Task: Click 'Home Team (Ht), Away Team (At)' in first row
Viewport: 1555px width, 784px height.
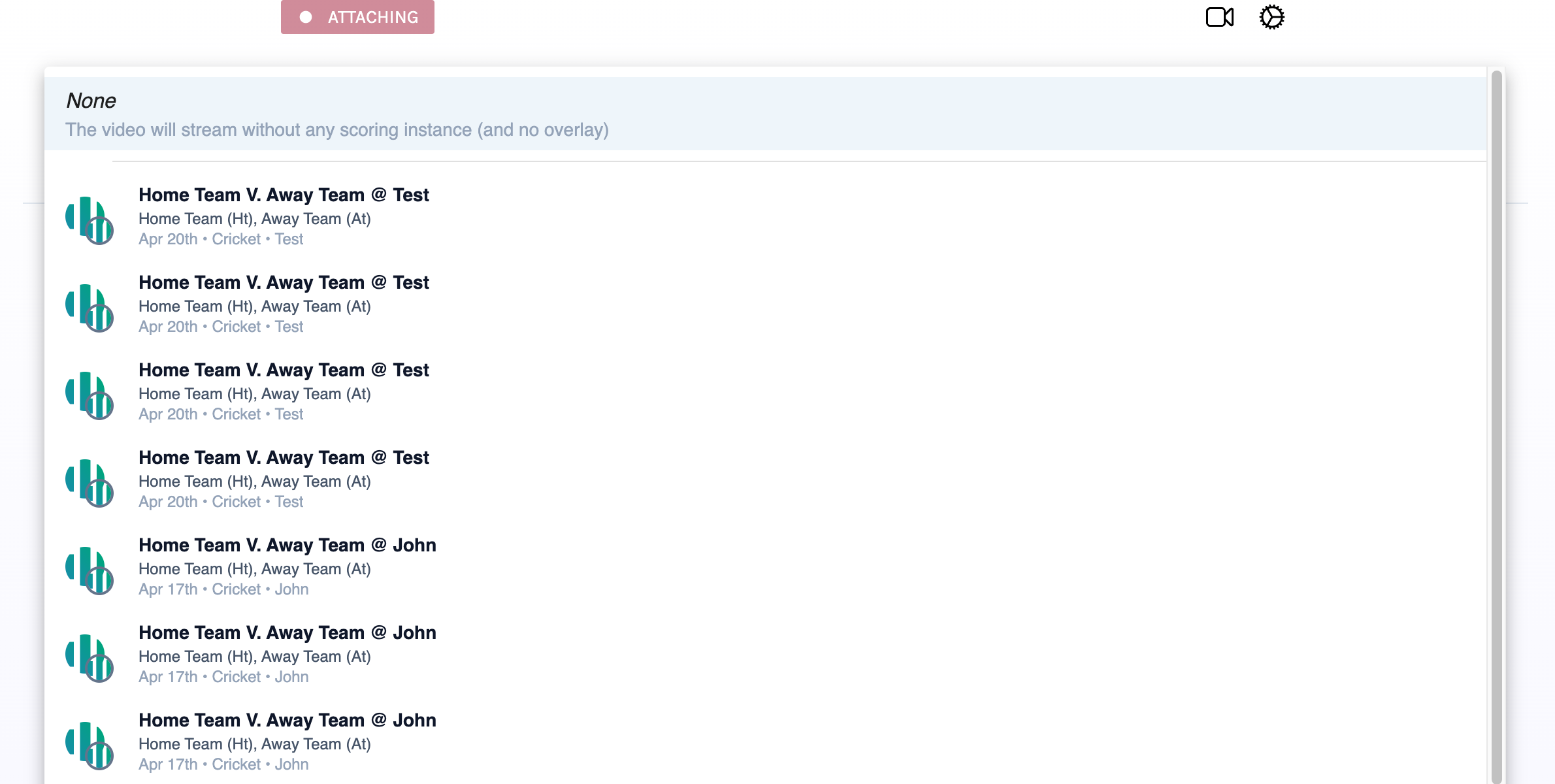Action: (x=255, y=219)
